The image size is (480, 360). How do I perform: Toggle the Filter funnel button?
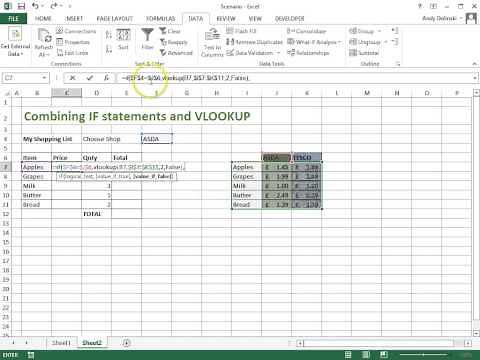pos(147,39)
